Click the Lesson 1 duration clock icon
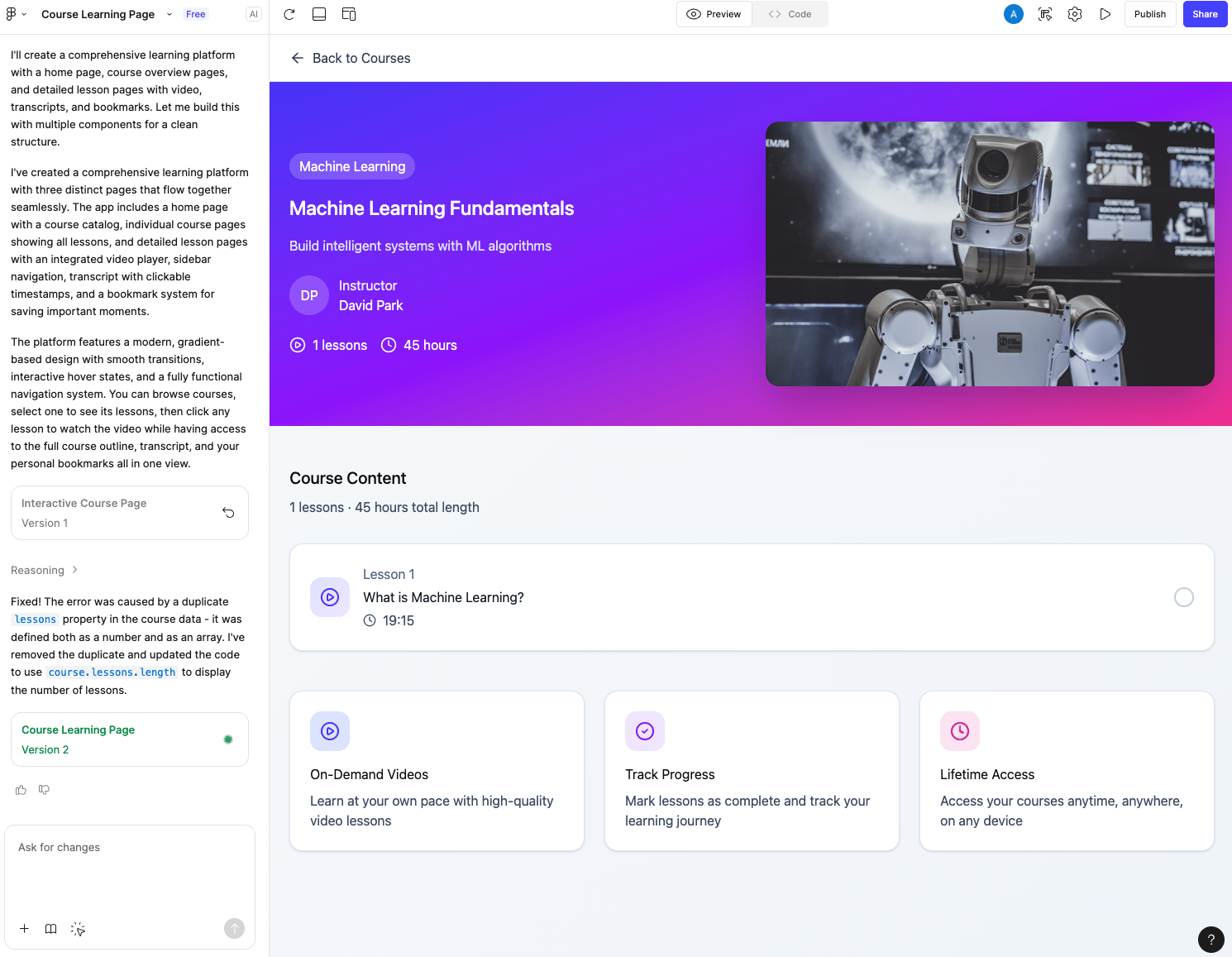This screenshot has height=957, width=1232. pyautogui.click(x=370, y=620)
